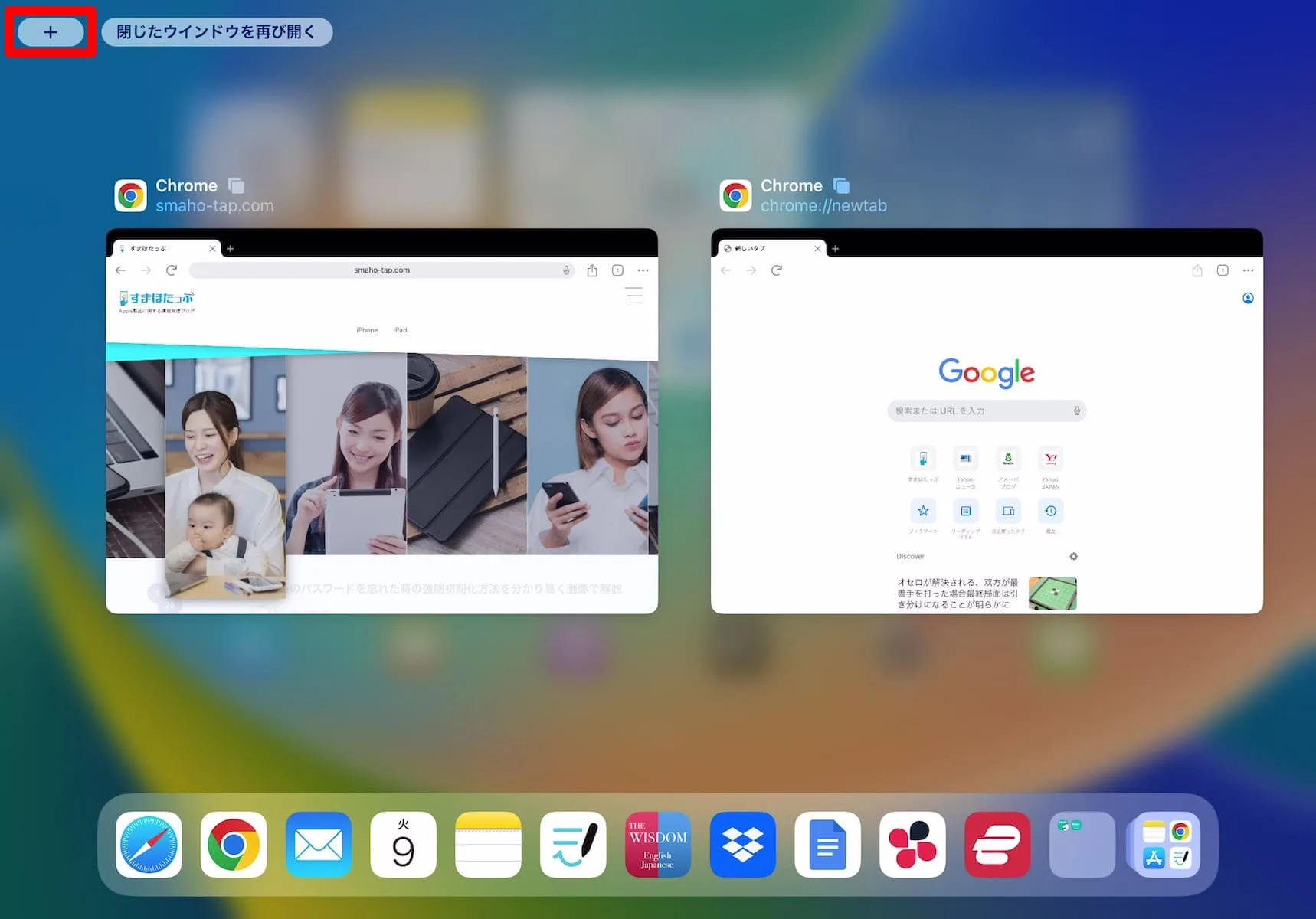The width and height of the screenshot is (1316, 919).
Task: Open the Notes app in the dock
Action: coord(488,845)
